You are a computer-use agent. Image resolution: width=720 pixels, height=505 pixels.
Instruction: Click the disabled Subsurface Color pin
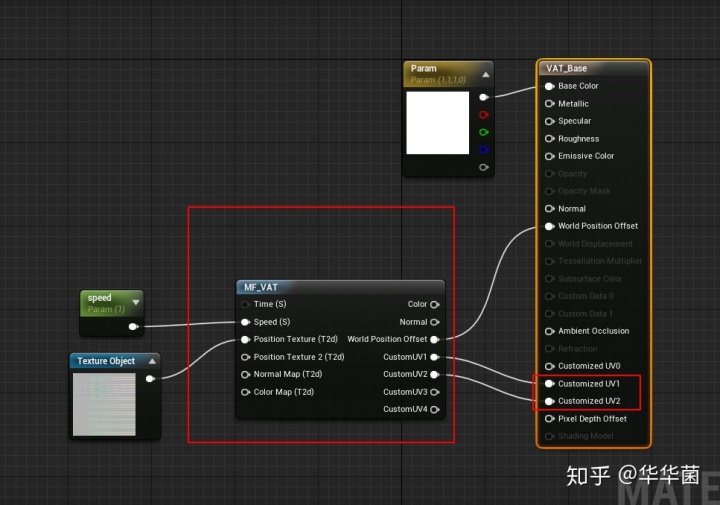pos(549,279)
